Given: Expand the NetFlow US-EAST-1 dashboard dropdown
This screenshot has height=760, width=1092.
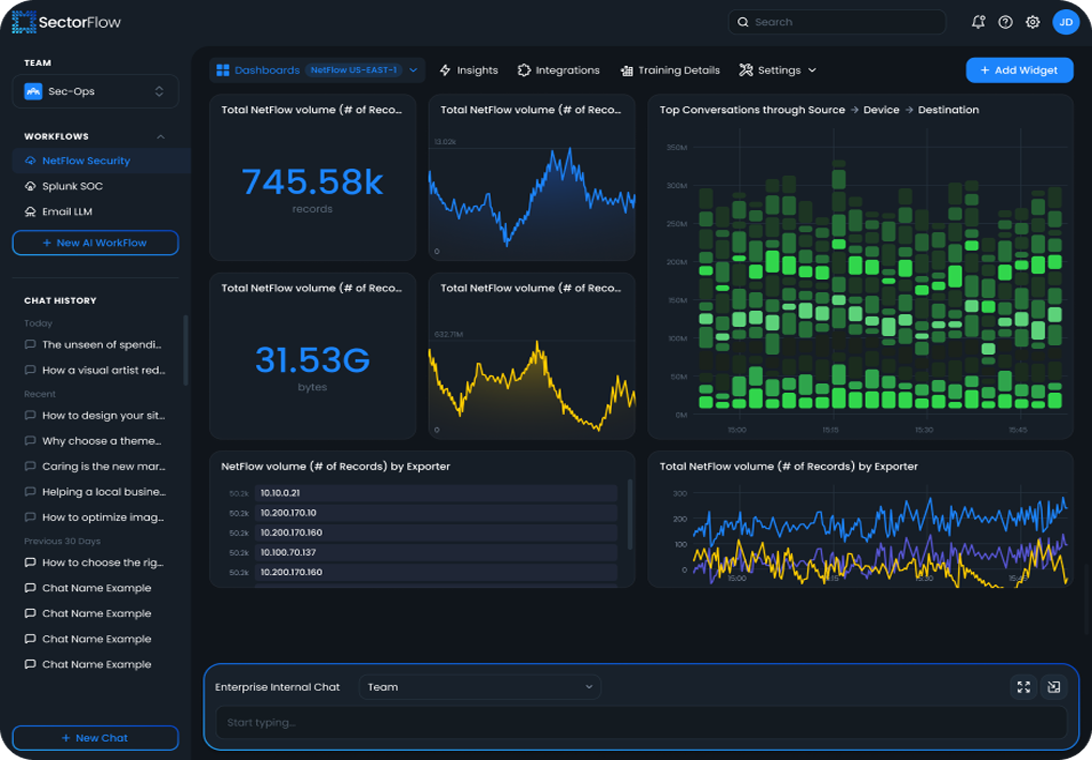Looking at the screenshot, I should pyautogui.click(x=411, y=70).
